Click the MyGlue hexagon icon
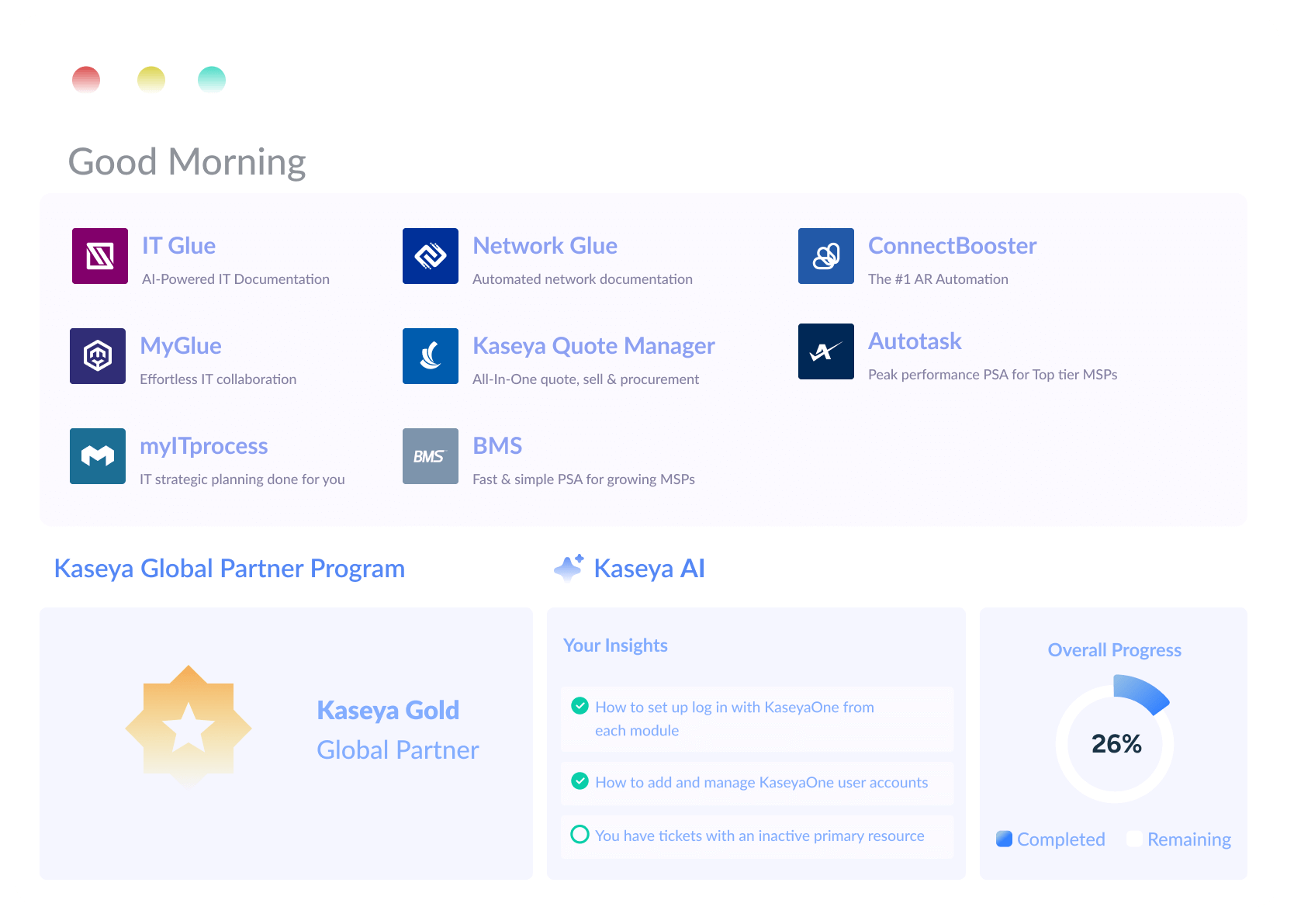1294x924 pixels. tap(98, 356)
